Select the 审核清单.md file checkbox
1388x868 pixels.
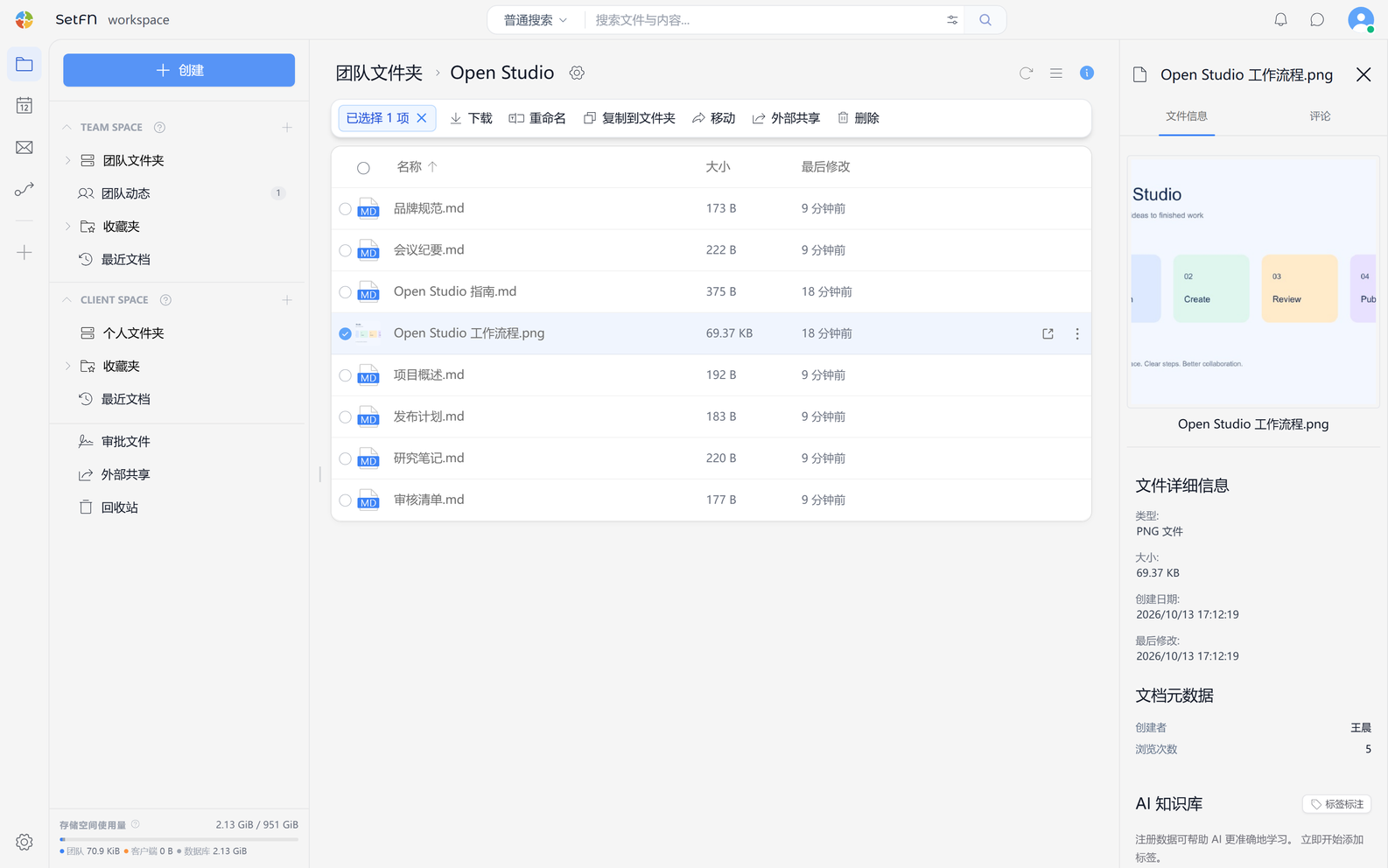(346, 500)
